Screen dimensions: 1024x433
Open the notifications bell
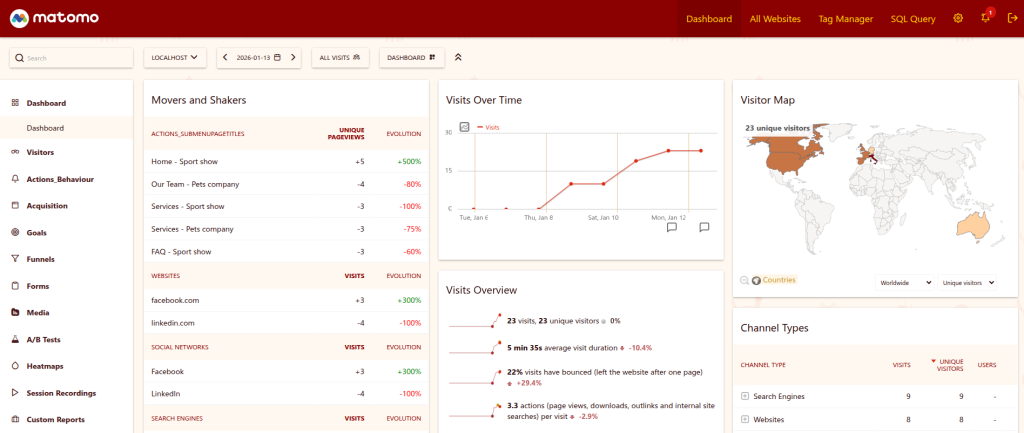[986, 19]
